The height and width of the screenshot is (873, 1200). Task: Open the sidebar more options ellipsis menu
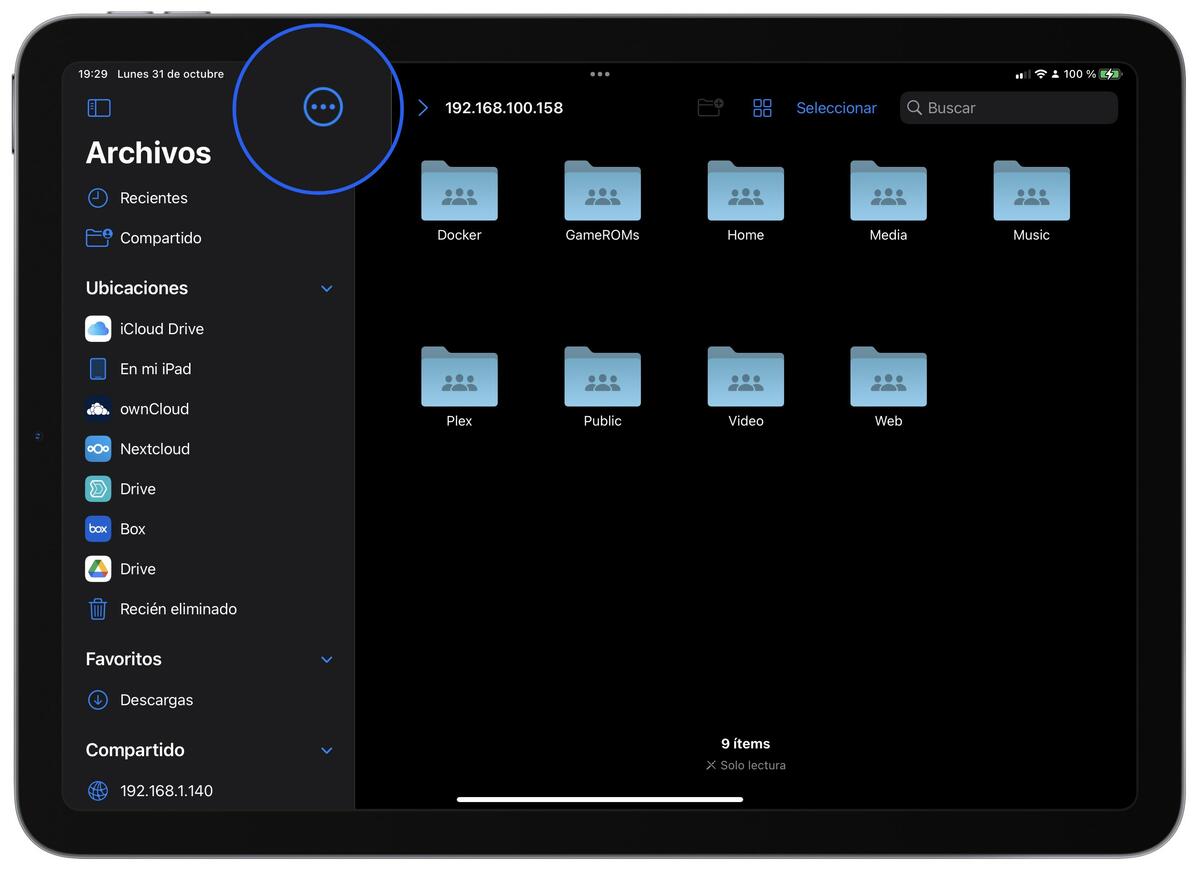click(323, 107)
